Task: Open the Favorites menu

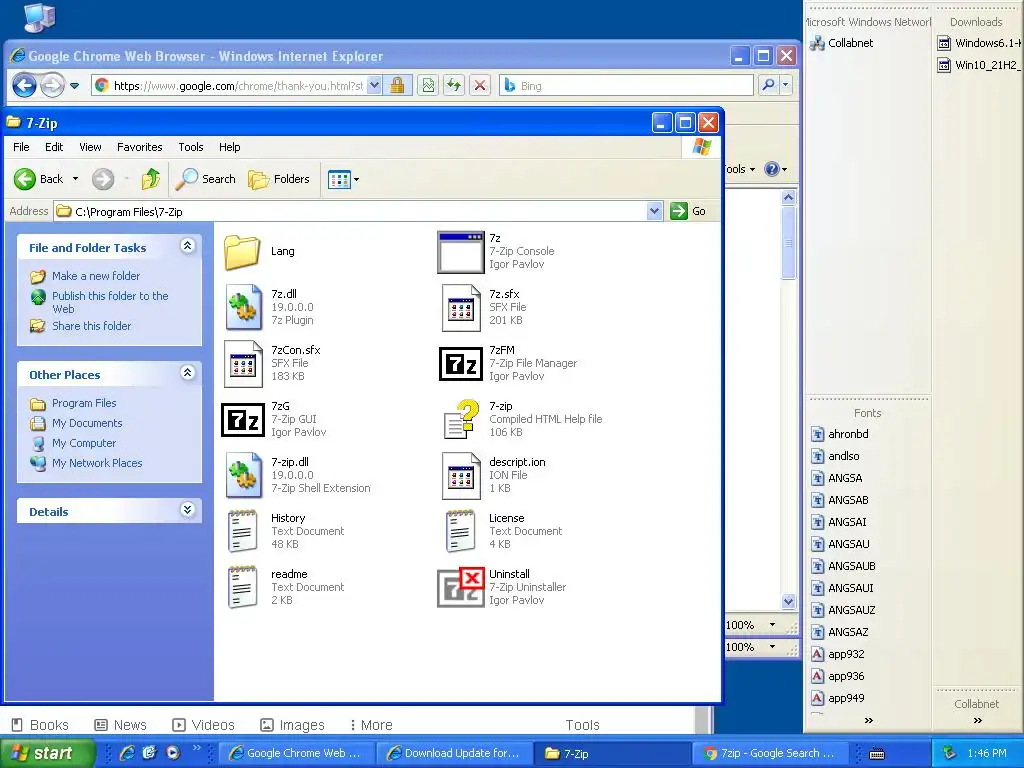Action: 140,147
